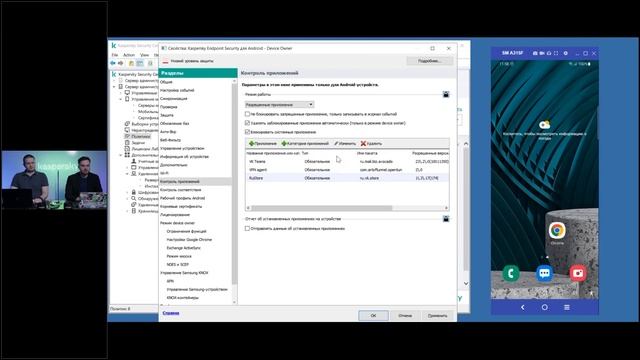Image resolution: width=640 pixels, height=360 pixels.
Task: Tap the Android home navigation button
Action: [x=544, y=307]
